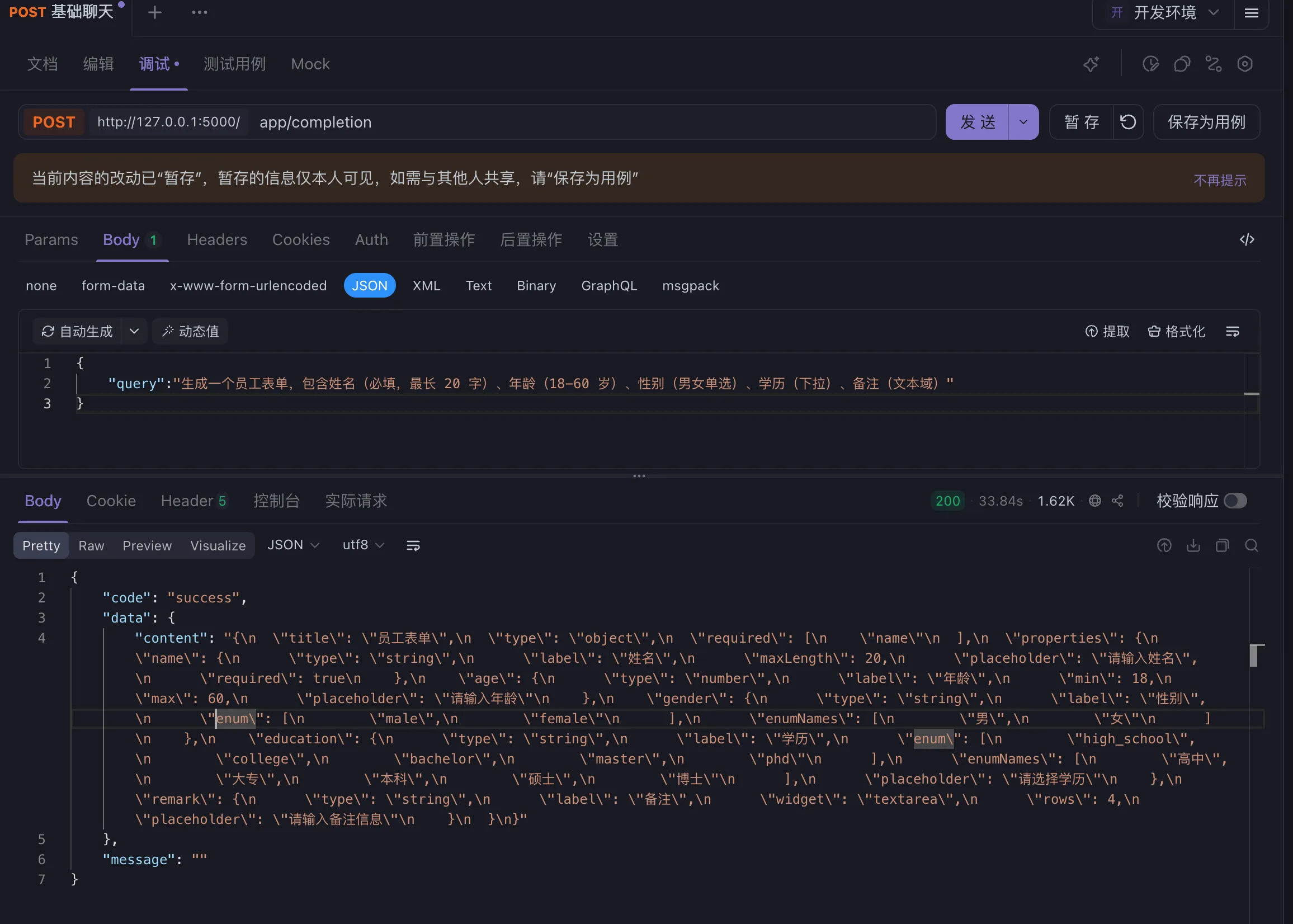
Task: Toggle the 校验响应 switch
Action: click(1234, 501)
